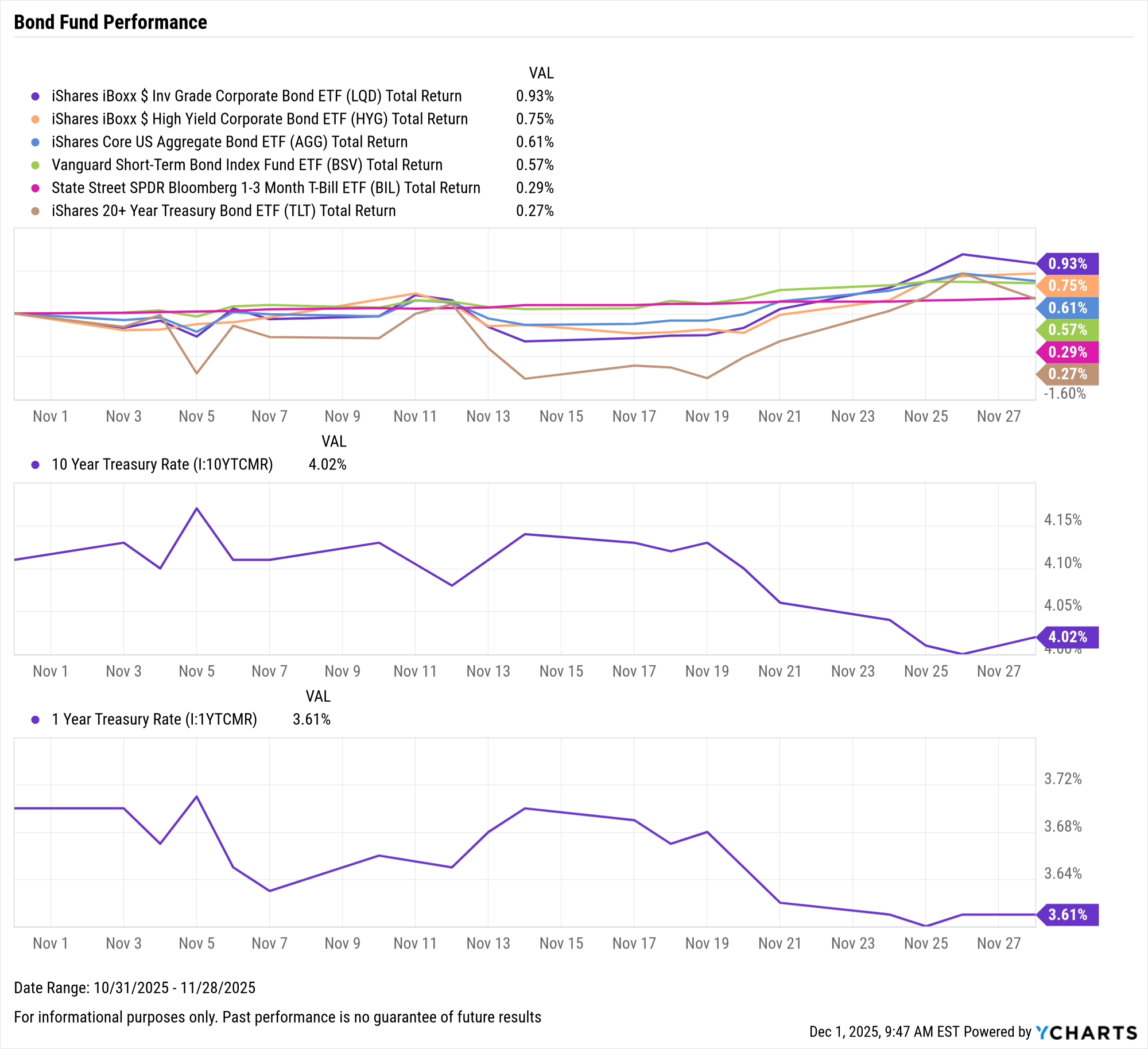Screen dimensions: 1148x1049
Task: Click the orange 0.75% value flag
Action: [1068, 286]
